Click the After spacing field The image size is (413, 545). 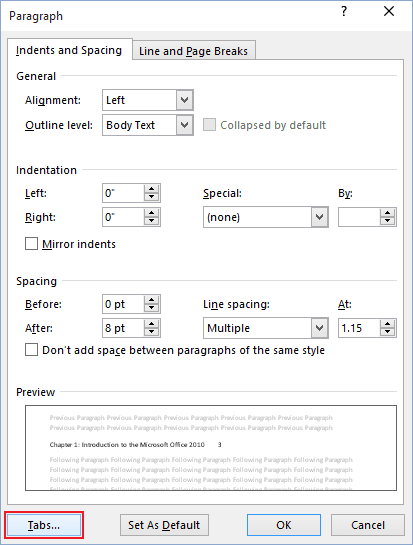coord(123,328)
